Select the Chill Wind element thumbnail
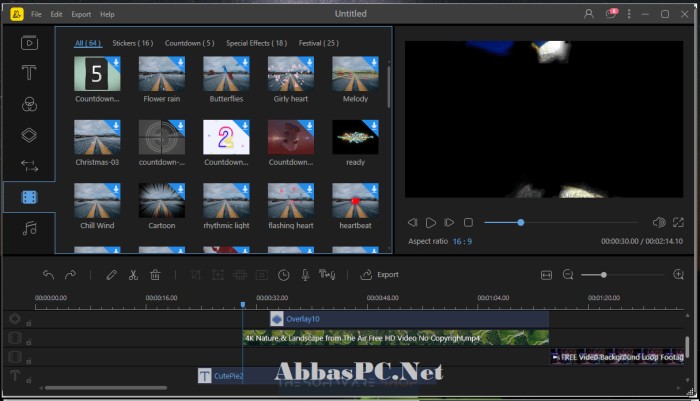Screen dimensions: 700x401 [x=97, y=200]
